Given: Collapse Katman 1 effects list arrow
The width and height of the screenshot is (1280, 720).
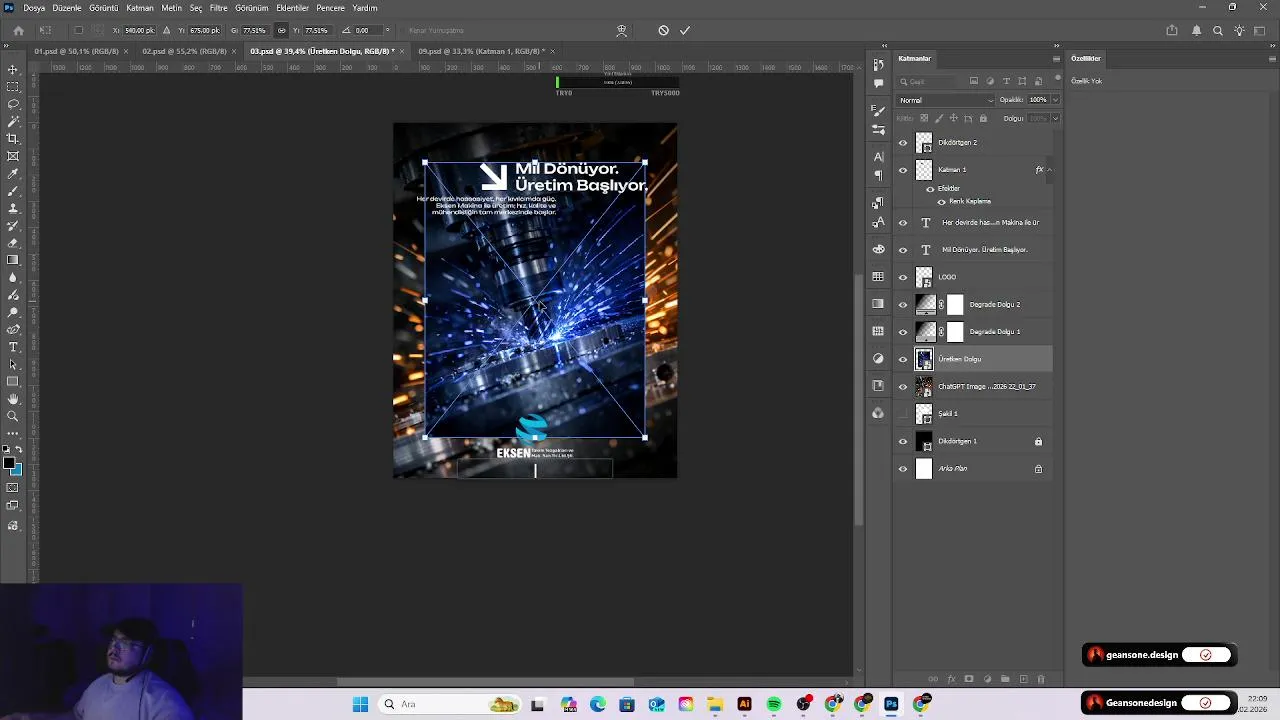Looking at the screenshot, I should (1048, 170).
